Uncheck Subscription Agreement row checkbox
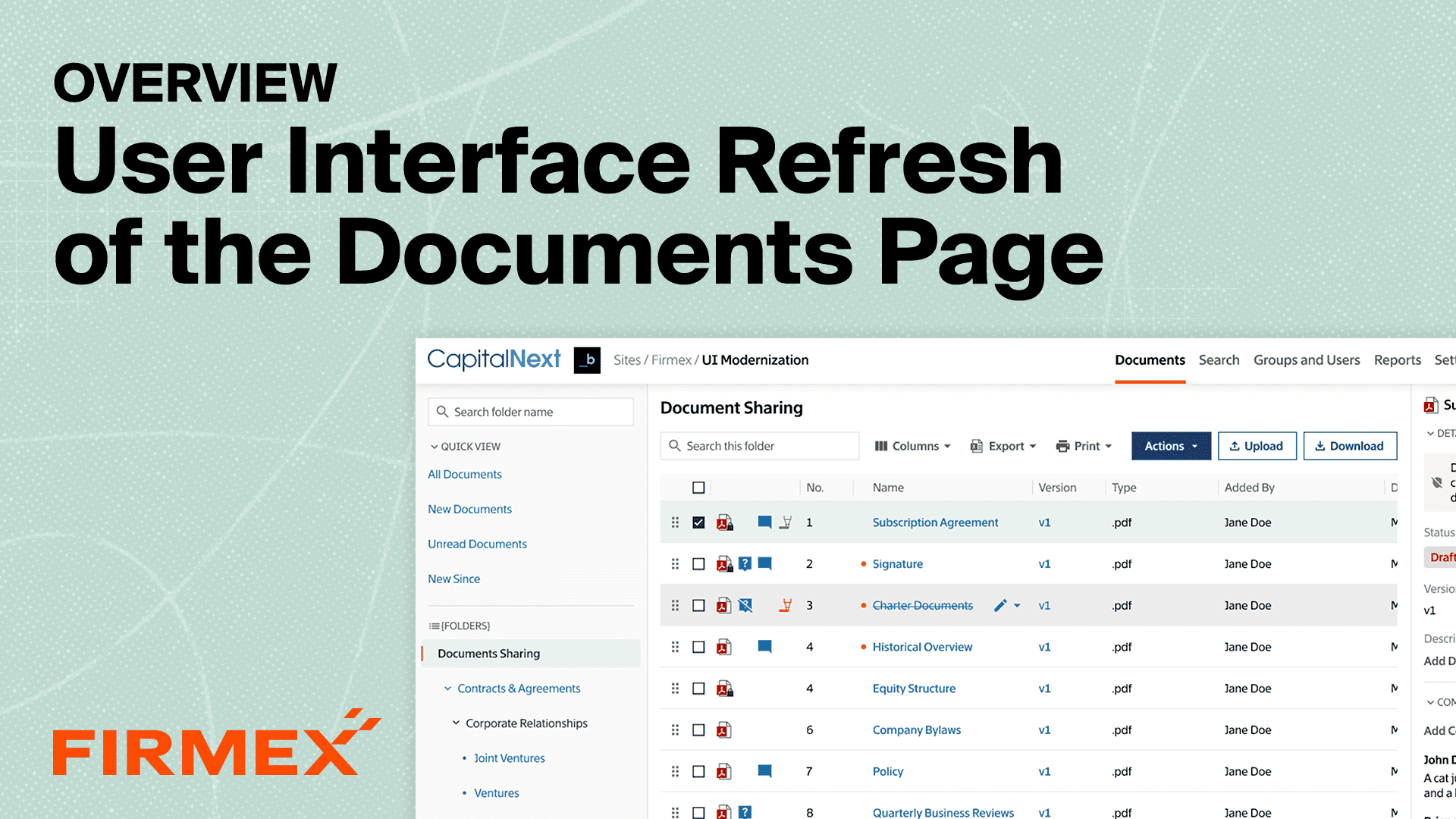The width and height of the screenshot is (1456, 819). pos(698,522)
